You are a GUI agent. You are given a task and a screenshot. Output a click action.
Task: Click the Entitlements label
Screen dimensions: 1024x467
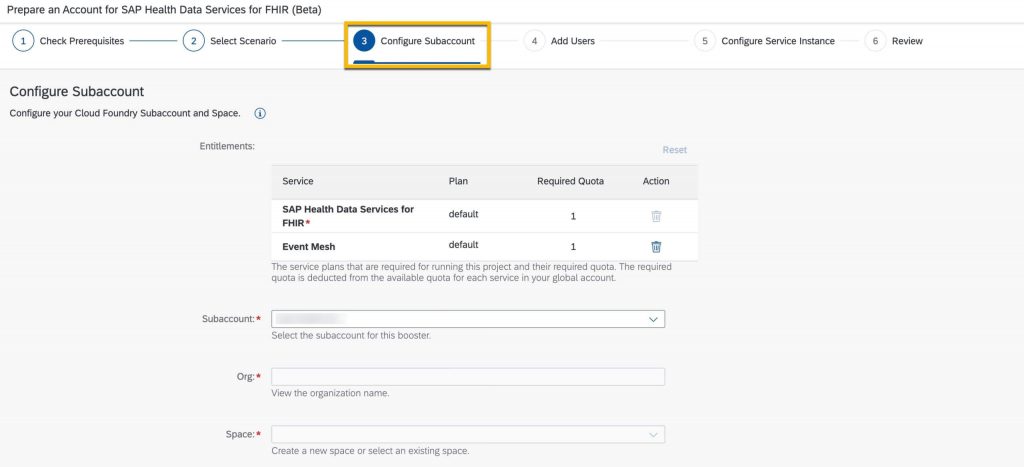[227, 146]
